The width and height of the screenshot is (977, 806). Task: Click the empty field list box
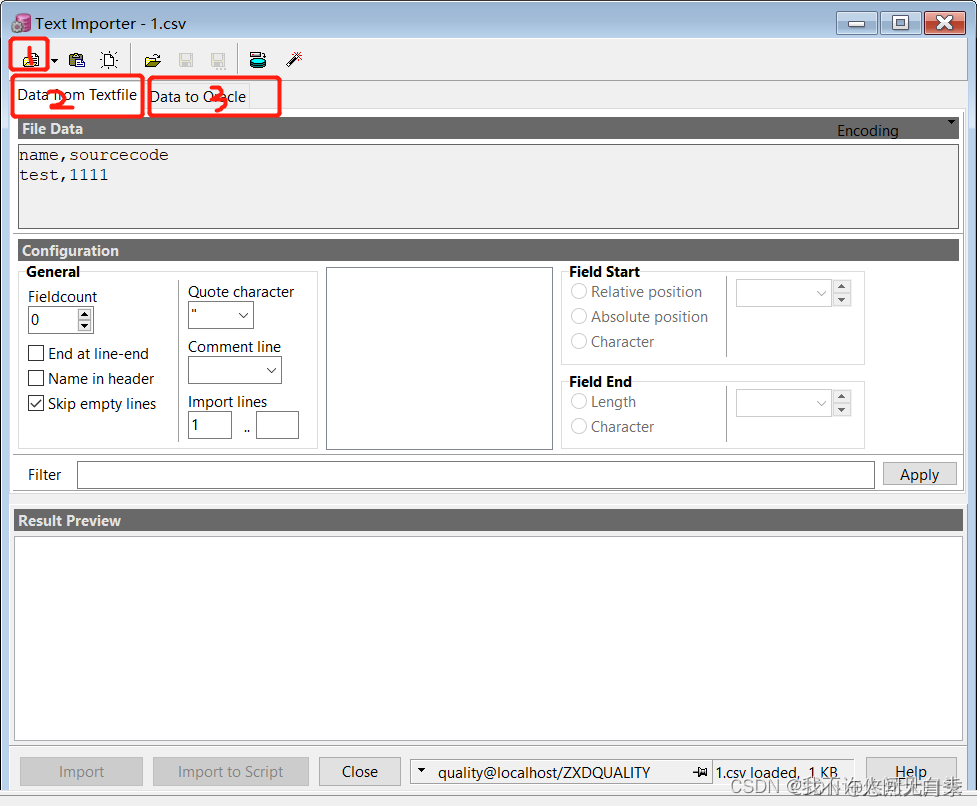[439, 358]
